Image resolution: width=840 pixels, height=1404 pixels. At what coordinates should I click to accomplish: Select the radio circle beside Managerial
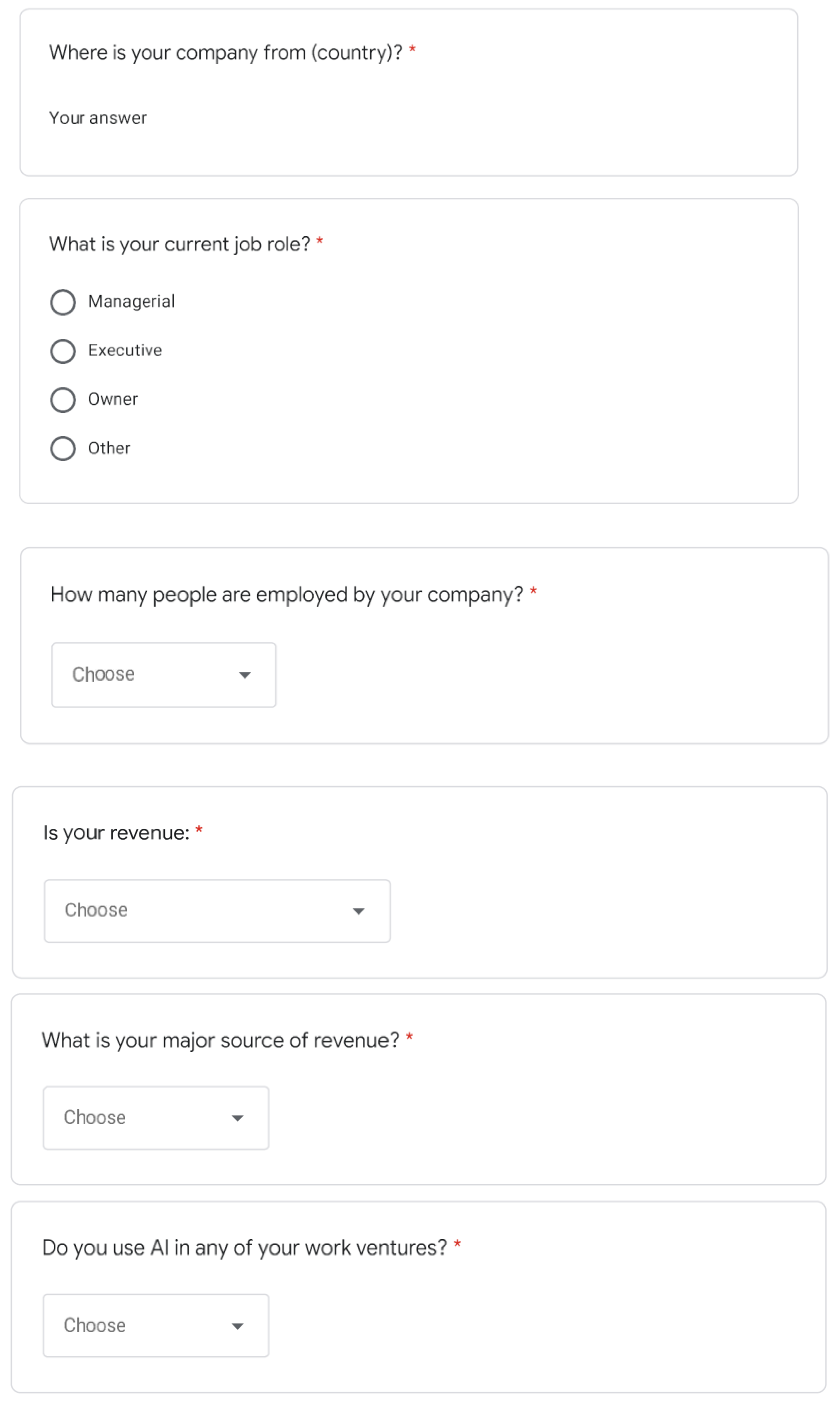coord(63,302)
